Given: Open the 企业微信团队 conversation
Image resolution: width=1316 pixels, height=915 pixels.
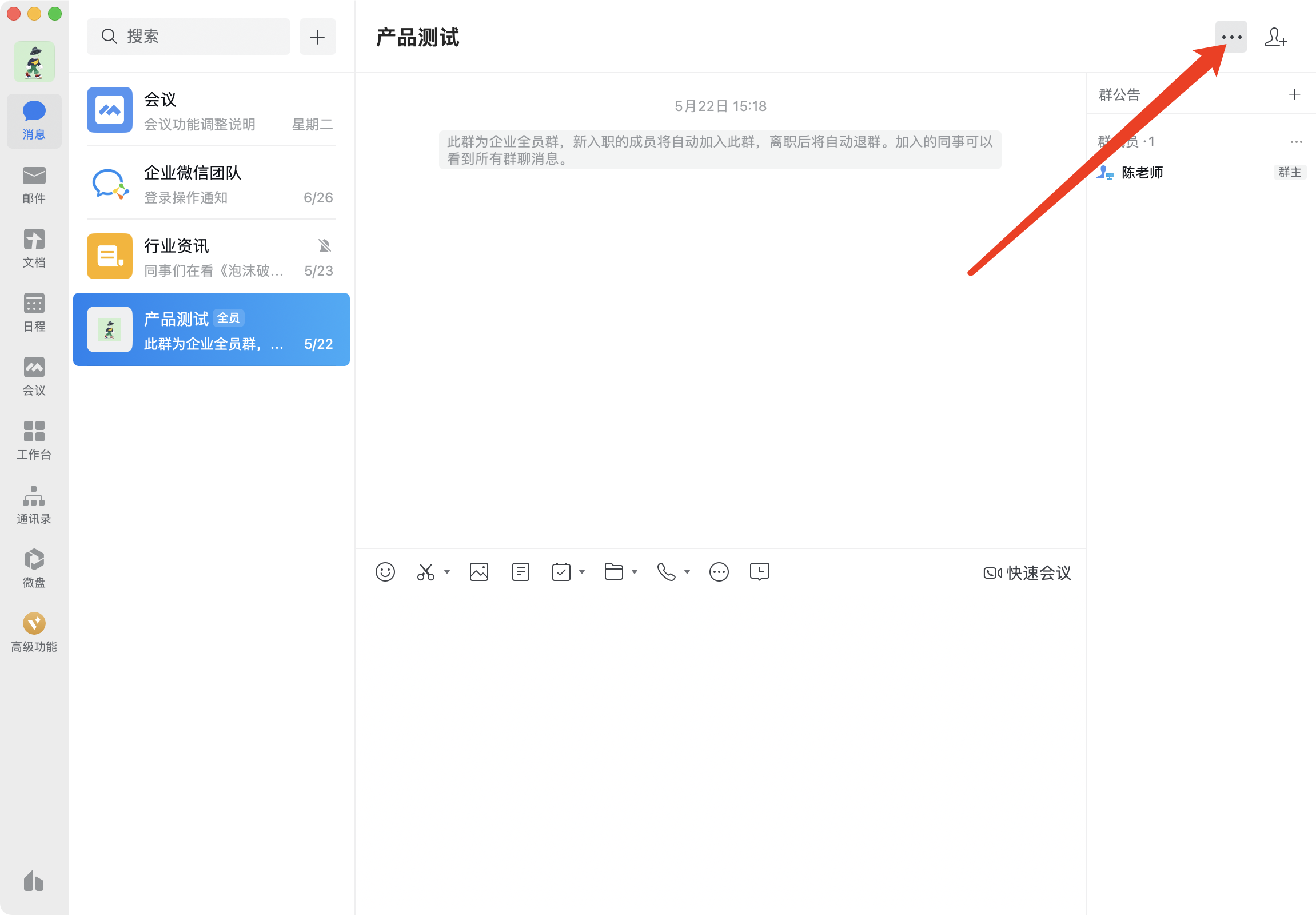Looking at the screenshot, I should point(212,184).
